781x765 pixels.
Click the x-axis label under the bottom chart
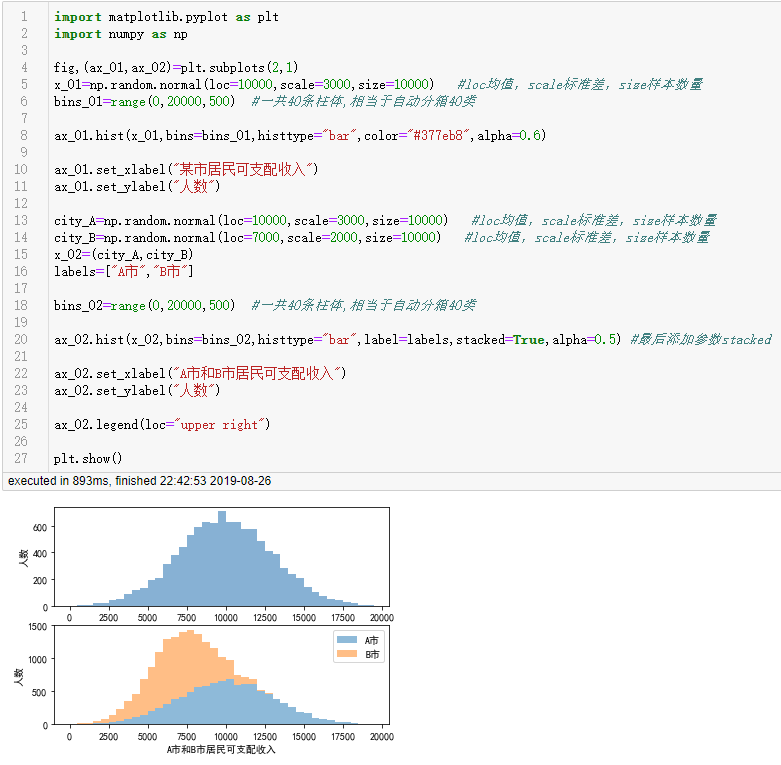tap(221, 749)
